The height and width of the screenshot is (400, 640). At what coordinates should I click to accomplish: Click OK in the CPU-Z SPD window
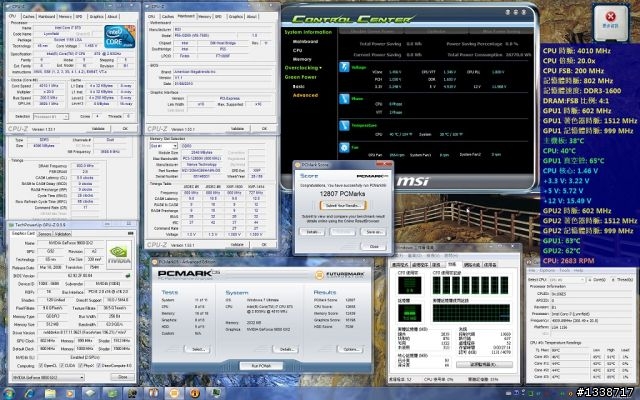(264, 244)
